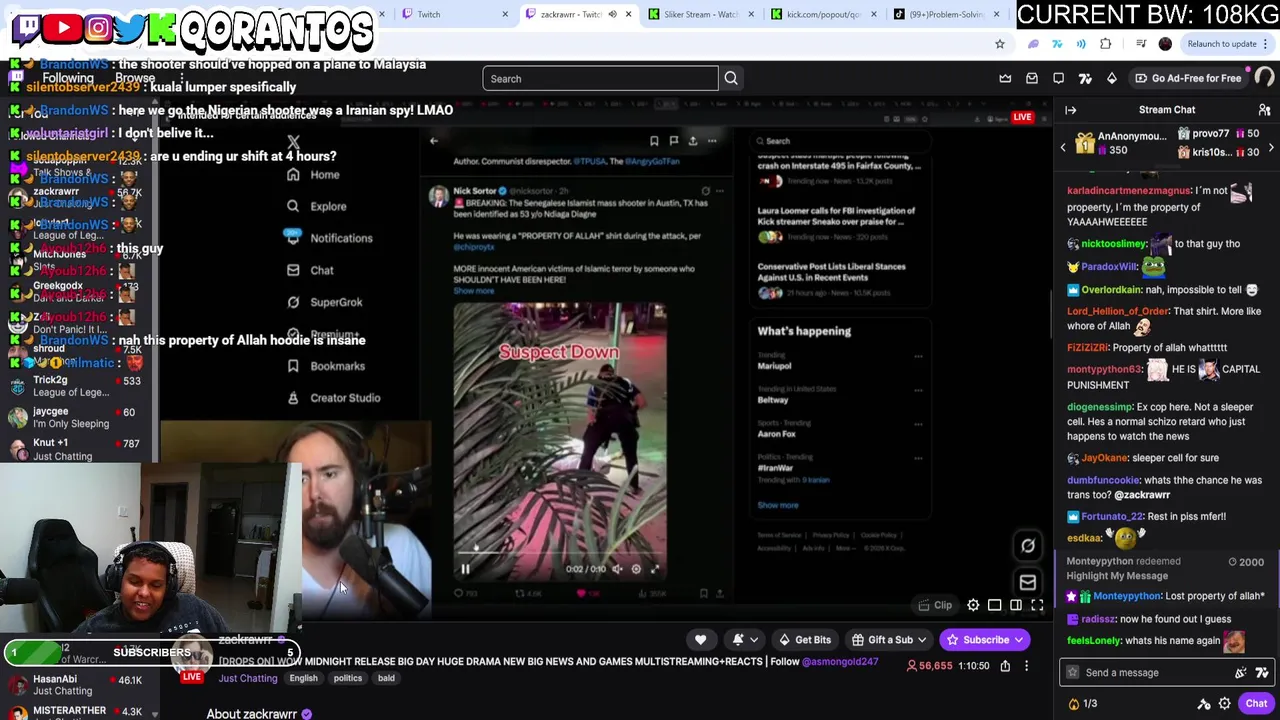Expand the Gift a Sub dropdown
This screenshot has width=1280, height=720.
click(921, 640)
